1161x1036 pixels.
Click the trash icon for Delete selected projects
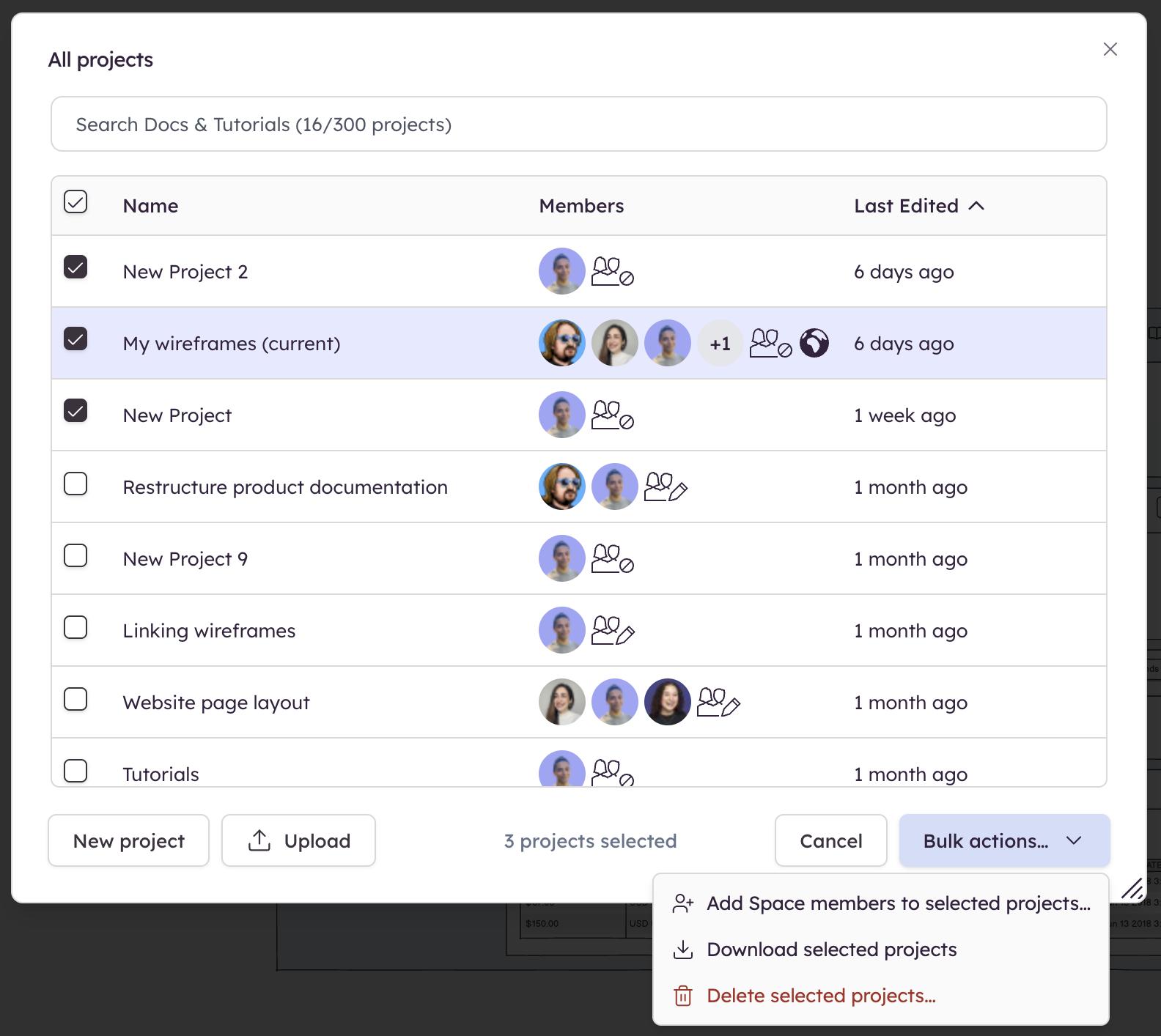click(x=682, y=996)
